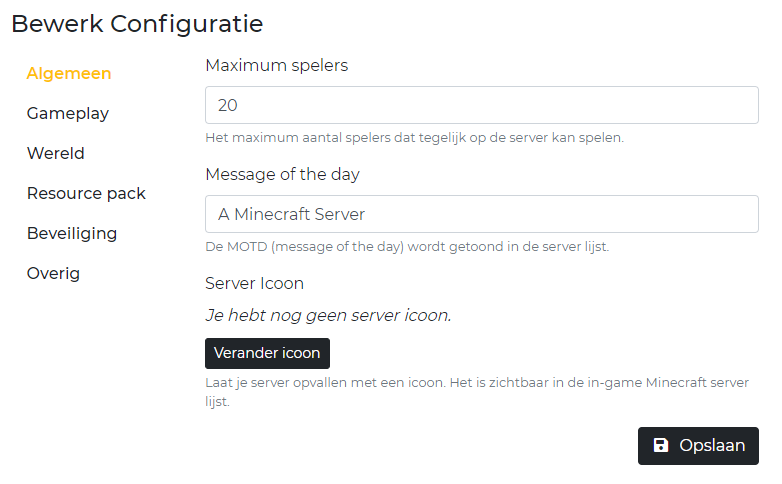
Task: Go to the Resource pack tab
Action: 86,193
